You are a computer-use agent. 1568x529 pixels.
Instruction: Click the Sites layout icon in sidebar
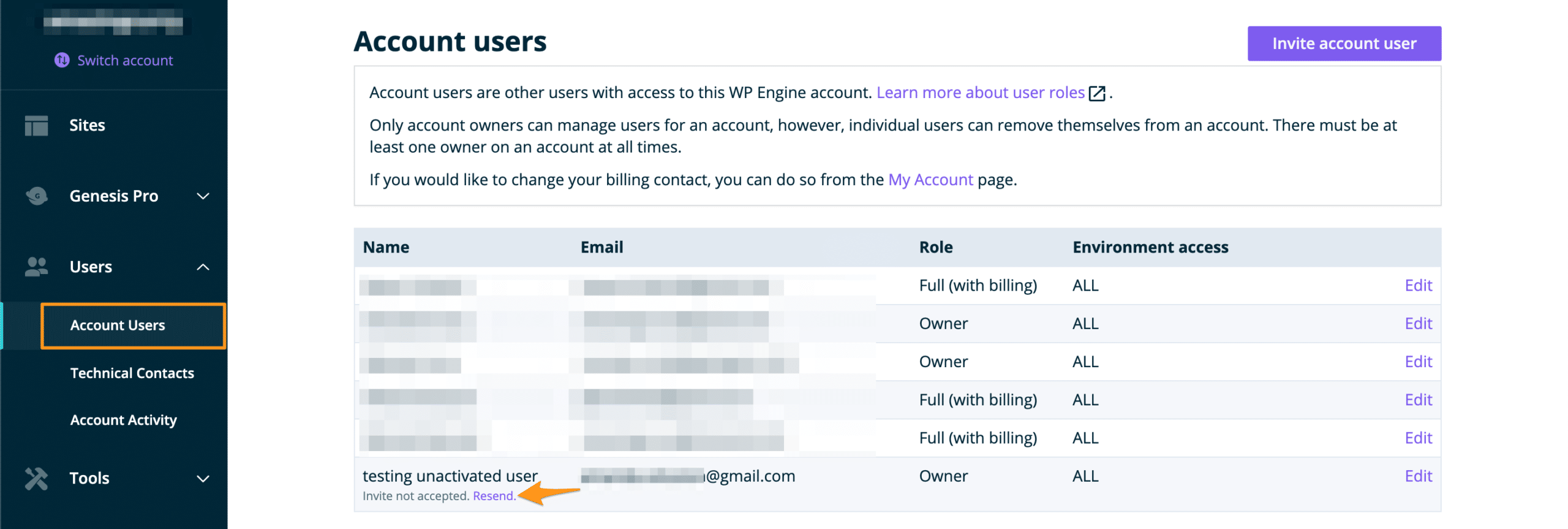[36, 126]
